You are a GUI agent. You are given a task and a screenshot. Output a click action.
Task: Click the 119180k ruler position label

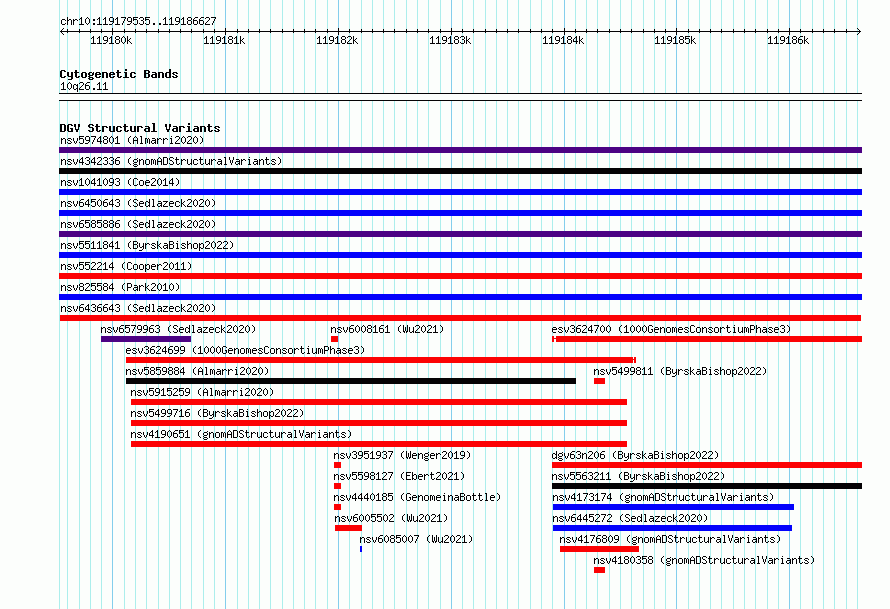point(111,40)
